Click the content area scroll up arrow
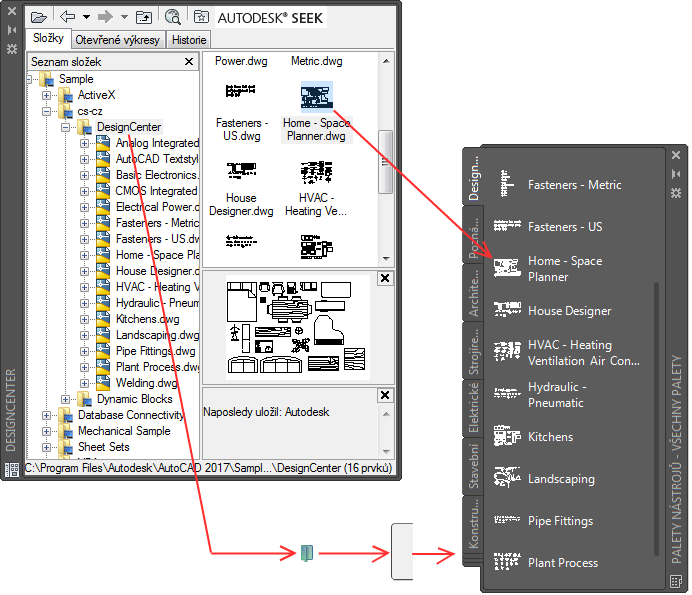Image resolution: width=692 pixels, height=595 pixels. pos(386,61)
